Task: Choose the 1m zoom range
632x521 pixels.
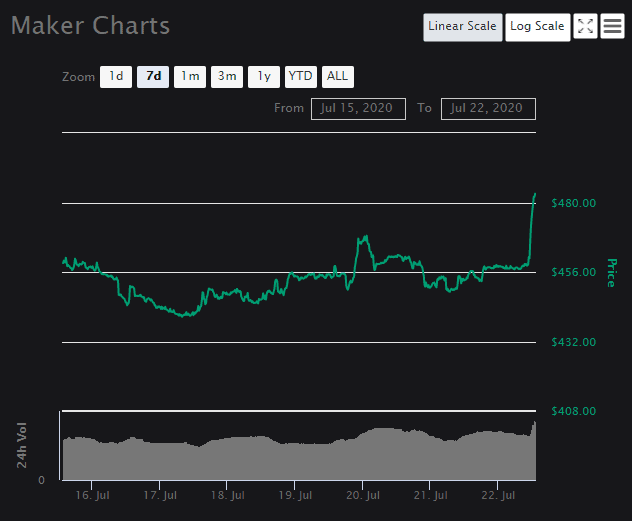Action: point(190,76)
